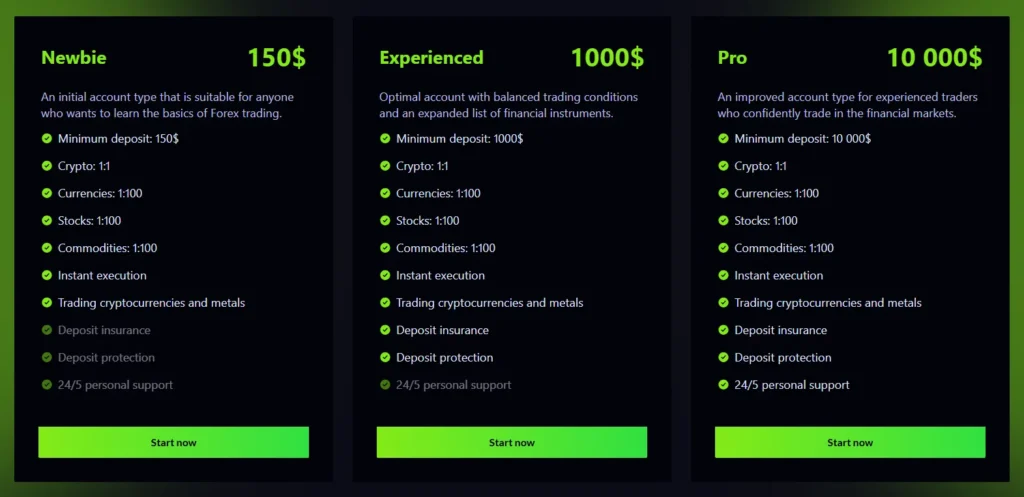Click the Newbie plan title
The width and height of the screenshot is (1024, 497).
click(x=73, y=58)
